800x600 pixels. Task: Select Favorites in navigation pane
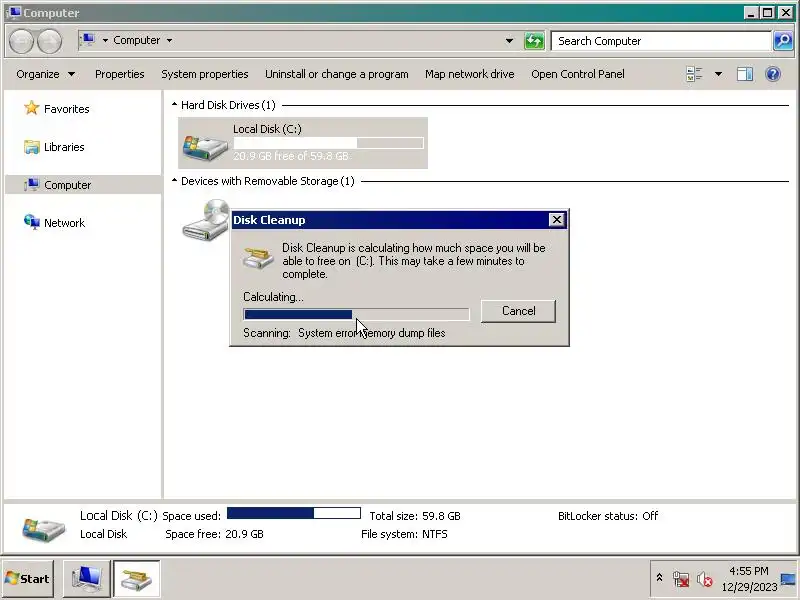66,109
